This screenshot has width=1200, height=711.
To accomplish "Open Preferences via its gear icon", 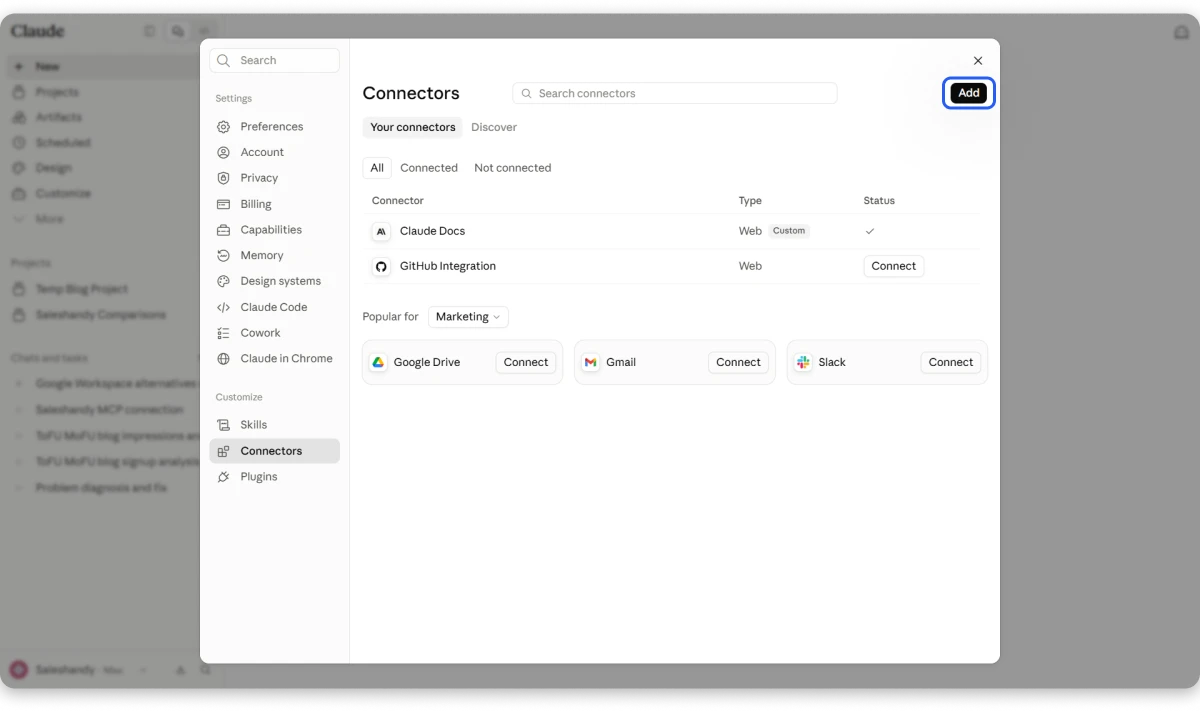I will point(223,127).
